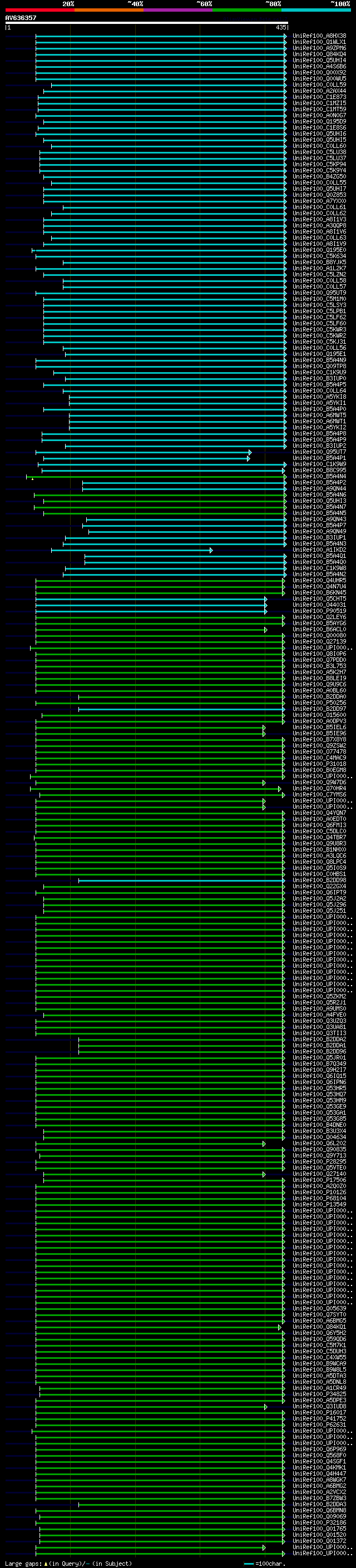This screenshot has width=356, height=1568.
Task: Click the orange ~40% identity legend segment
Action: point(109,10)
